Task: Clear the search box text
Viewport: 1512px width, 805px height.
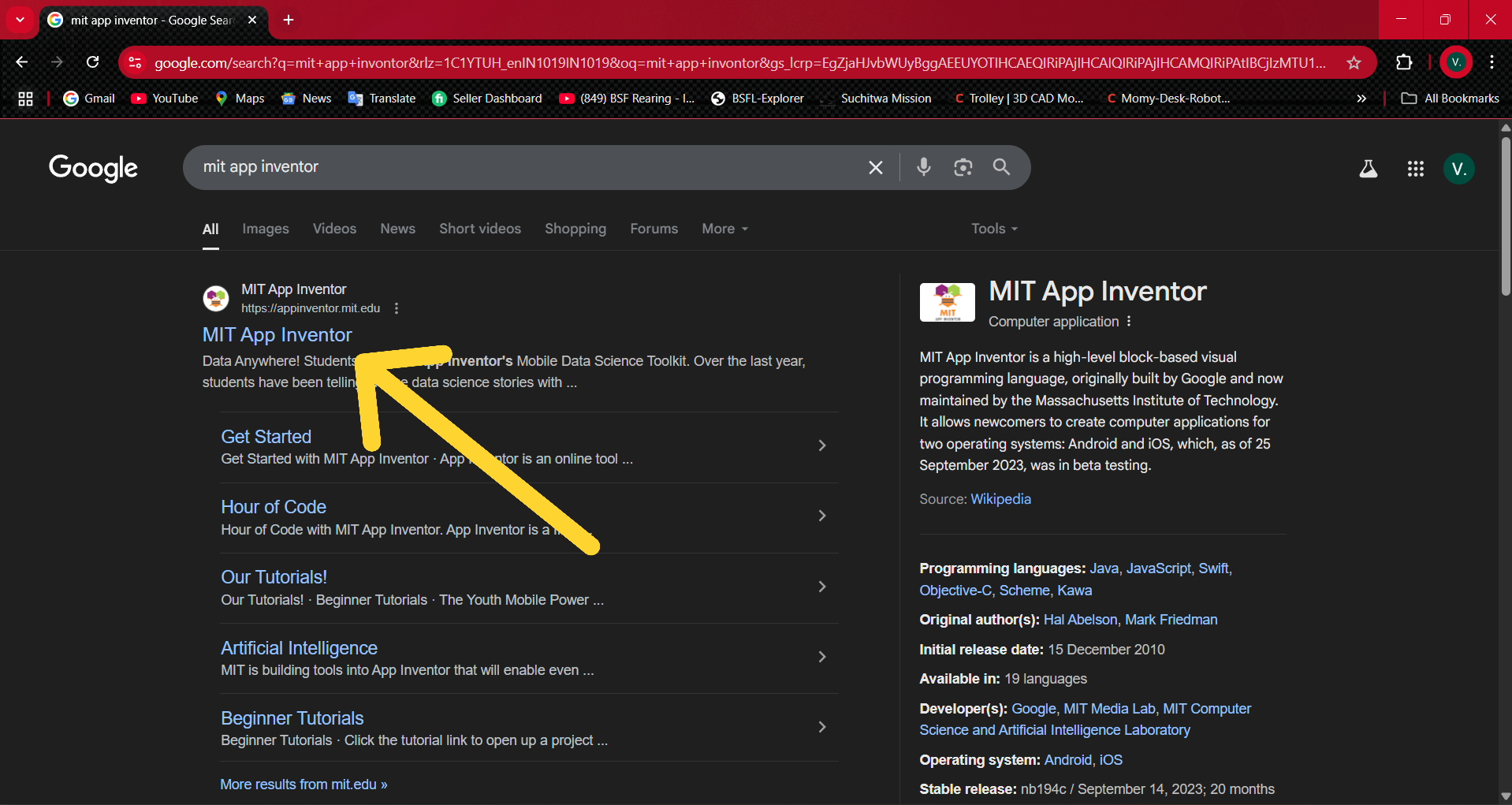Action: pyautogui.click(x=875, y=167)
